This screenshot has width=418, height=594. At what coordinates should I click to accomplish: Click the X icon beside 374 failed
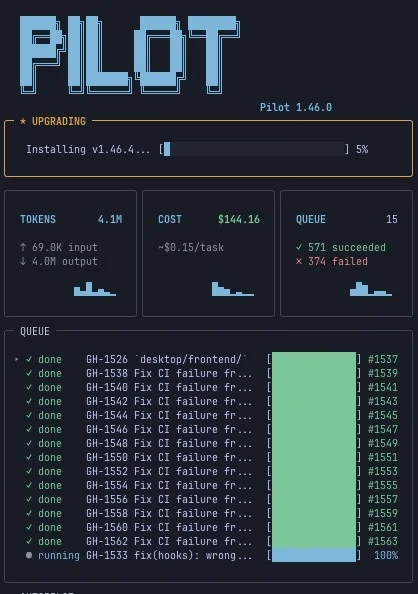pos(299,261)
